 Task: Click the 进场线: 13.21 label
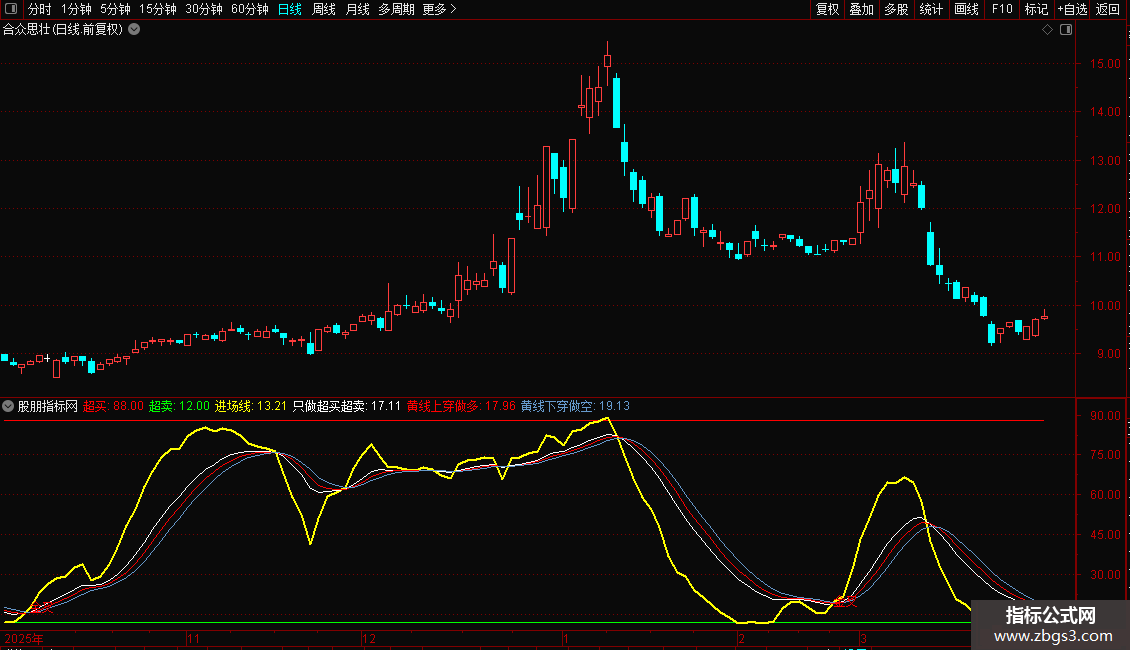coord(251,406)
